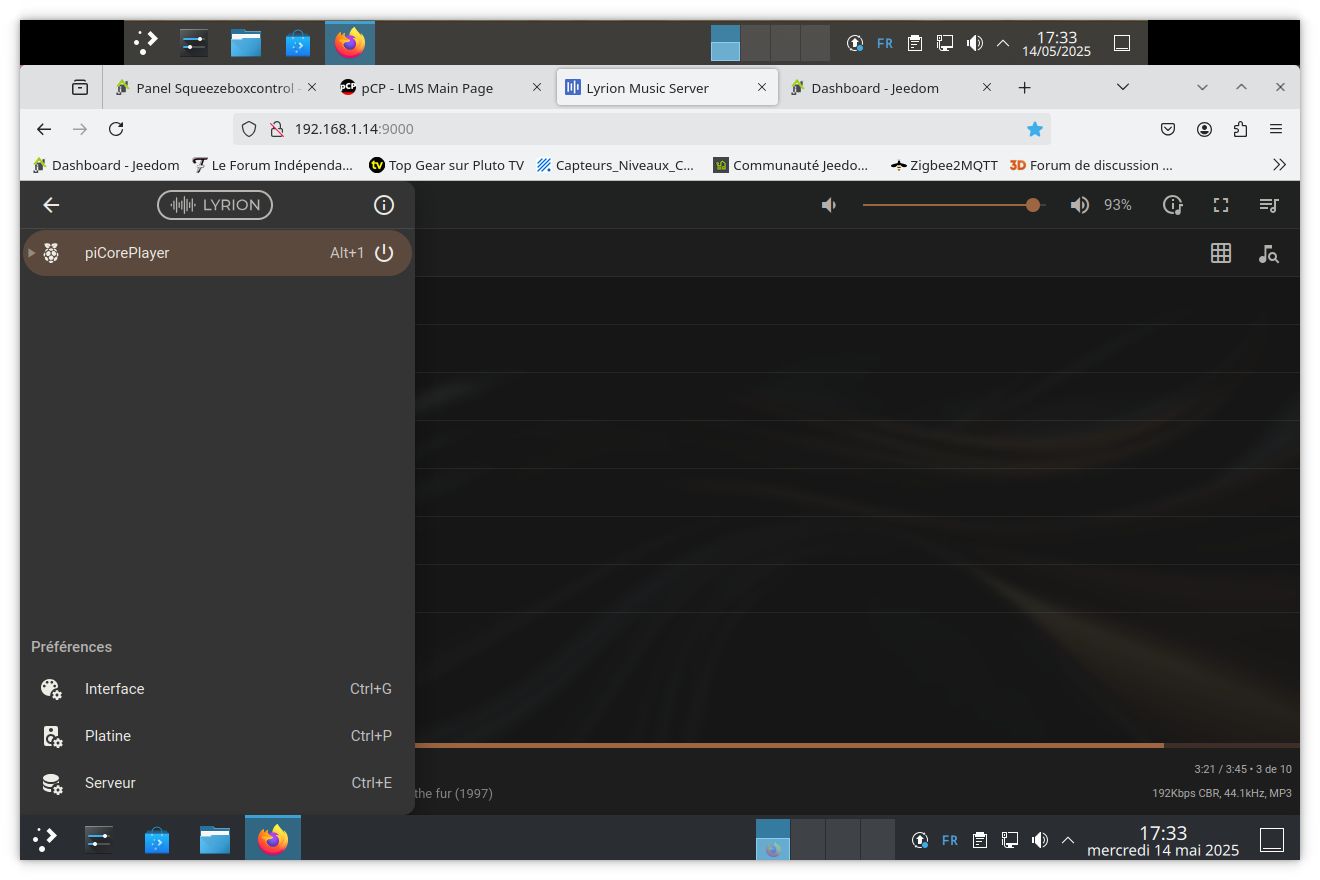Image resolution: width=1320 pixels, height=880 pixels.
Task: Open Lyrion information about dialog icon
Action: [384, 205]
